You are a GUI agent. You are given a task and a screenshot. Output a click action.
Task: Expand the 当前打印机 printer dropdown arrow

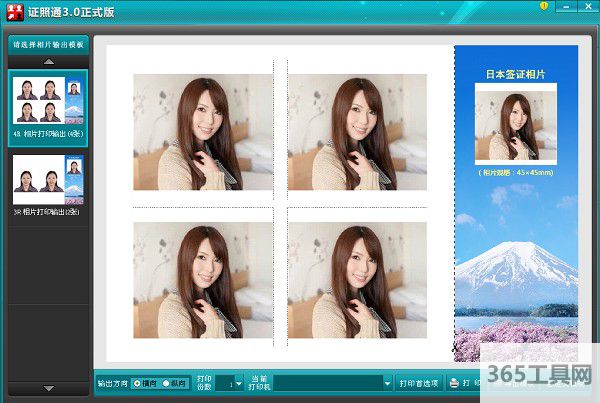[x=387, y=383]
